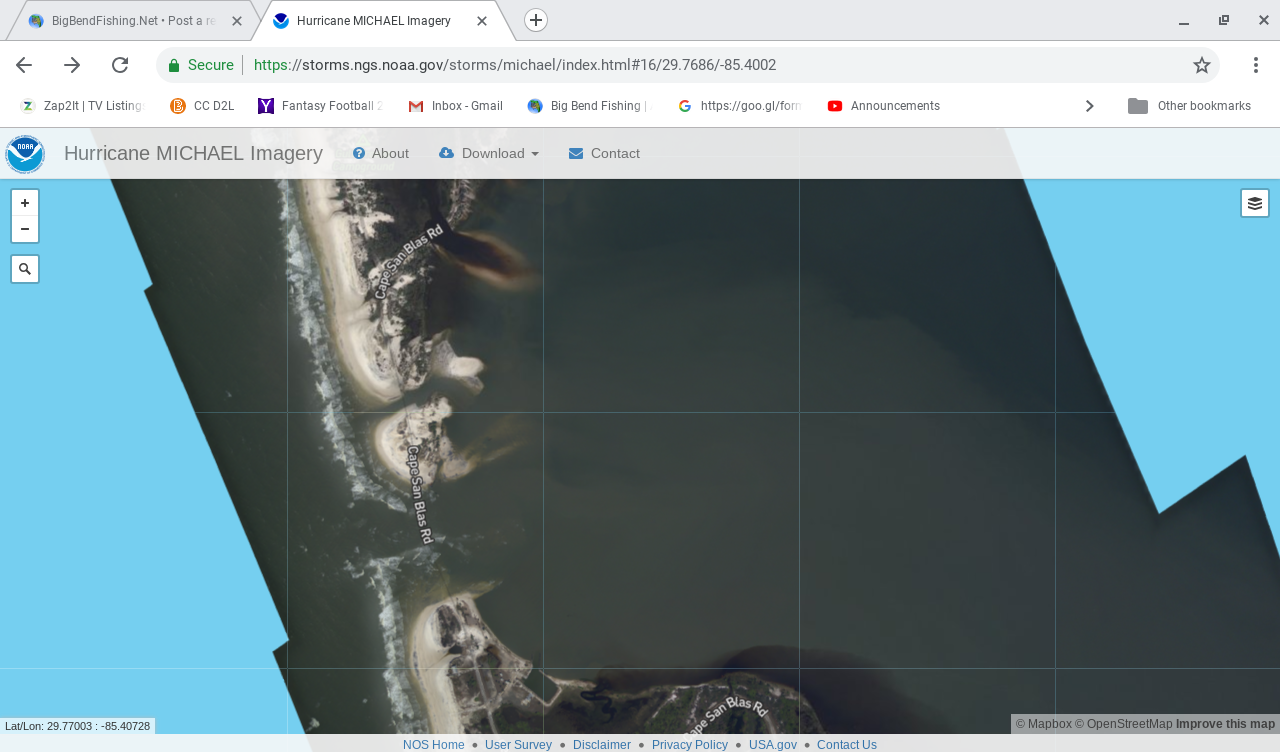Bookmark this page with star icon
Image resolution: width=1280 pixels, height=752 pixels.
1201,65
